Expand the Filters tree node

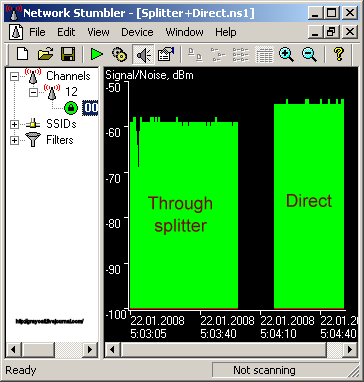tap(14, 140)
